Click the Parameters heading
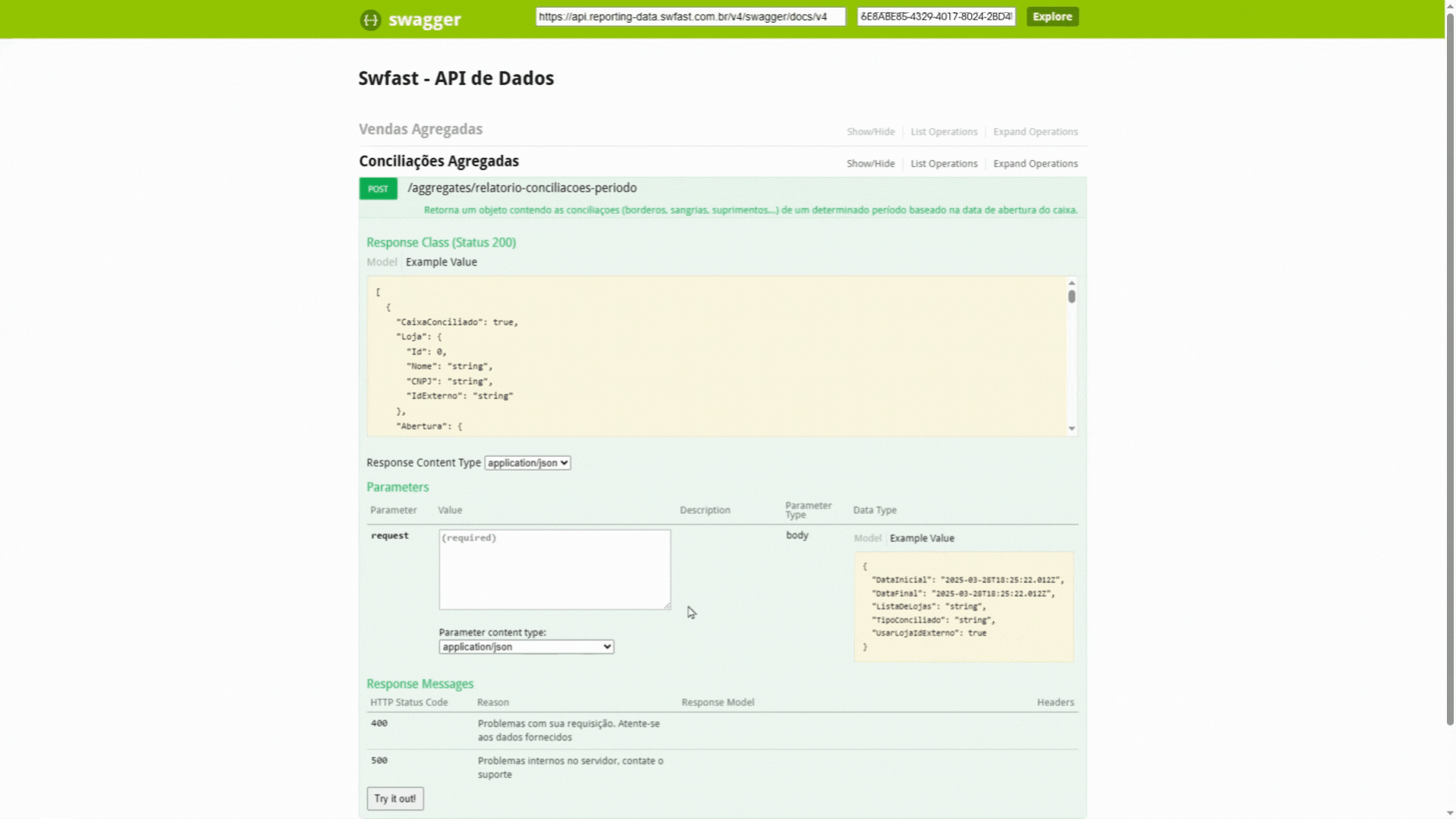The width and height of the screenshot is (1456, 819). point(398,487)
